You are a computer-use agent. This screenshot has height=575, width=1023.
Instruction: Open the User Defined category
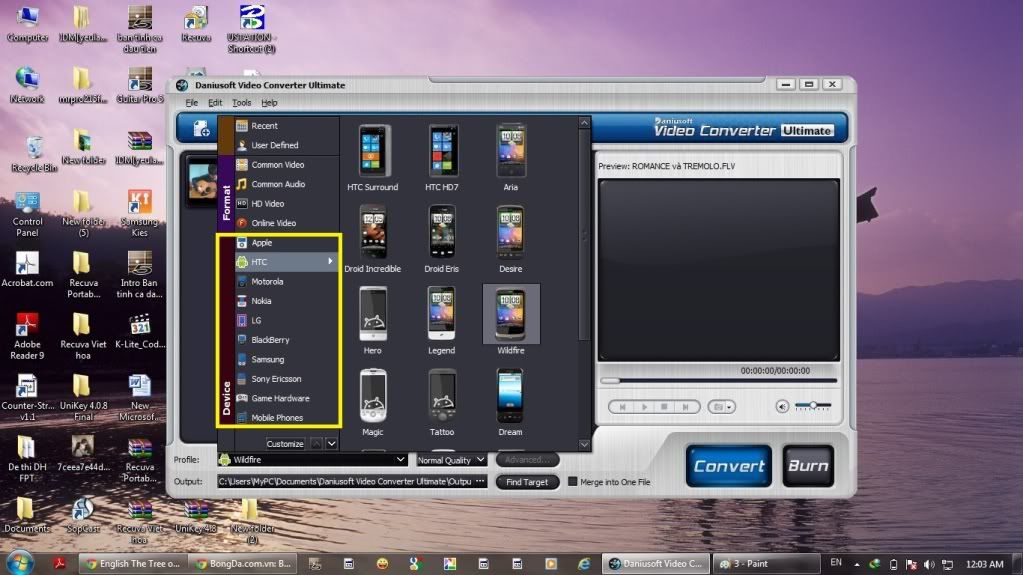point(287,145)
